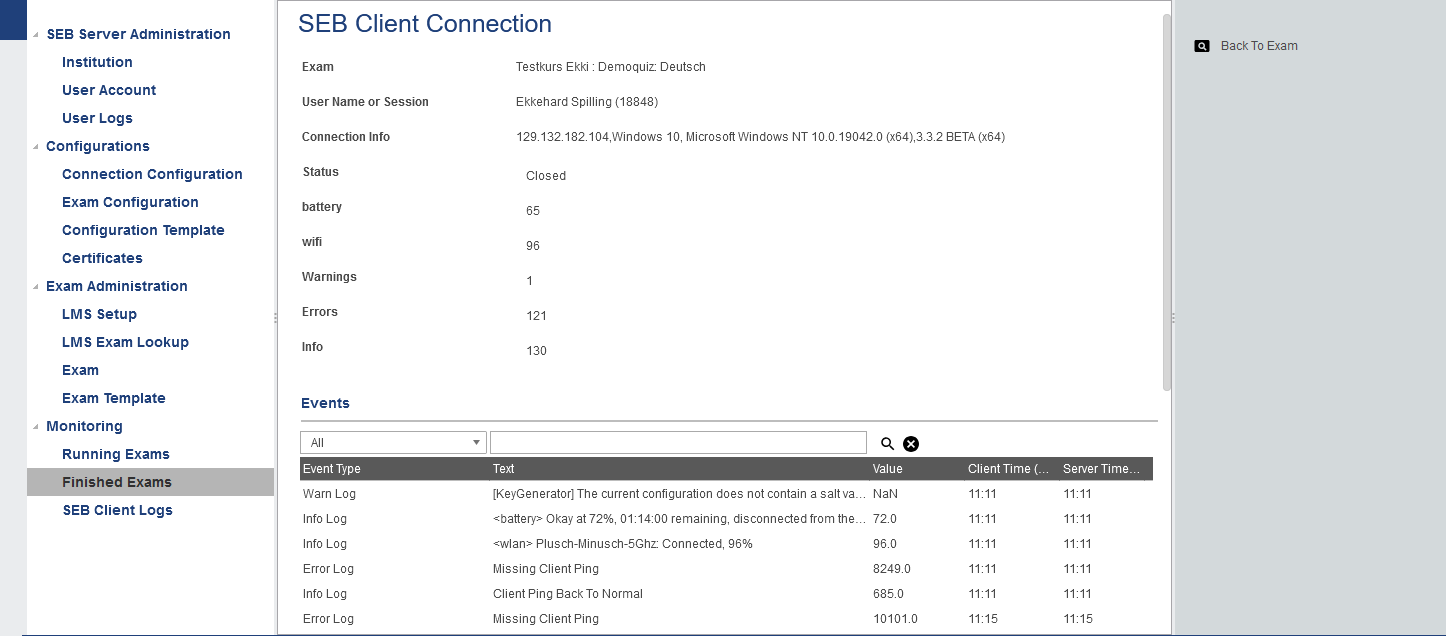
Task: Select the Finished Exams menu item
Action: coord(117,482)
